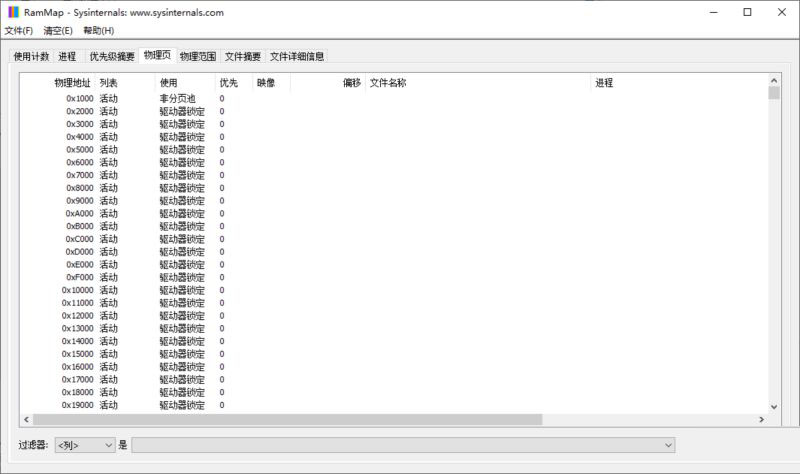Select the row with address 0x16000
The height and width of the screenshot is (474, 800).
394,366
